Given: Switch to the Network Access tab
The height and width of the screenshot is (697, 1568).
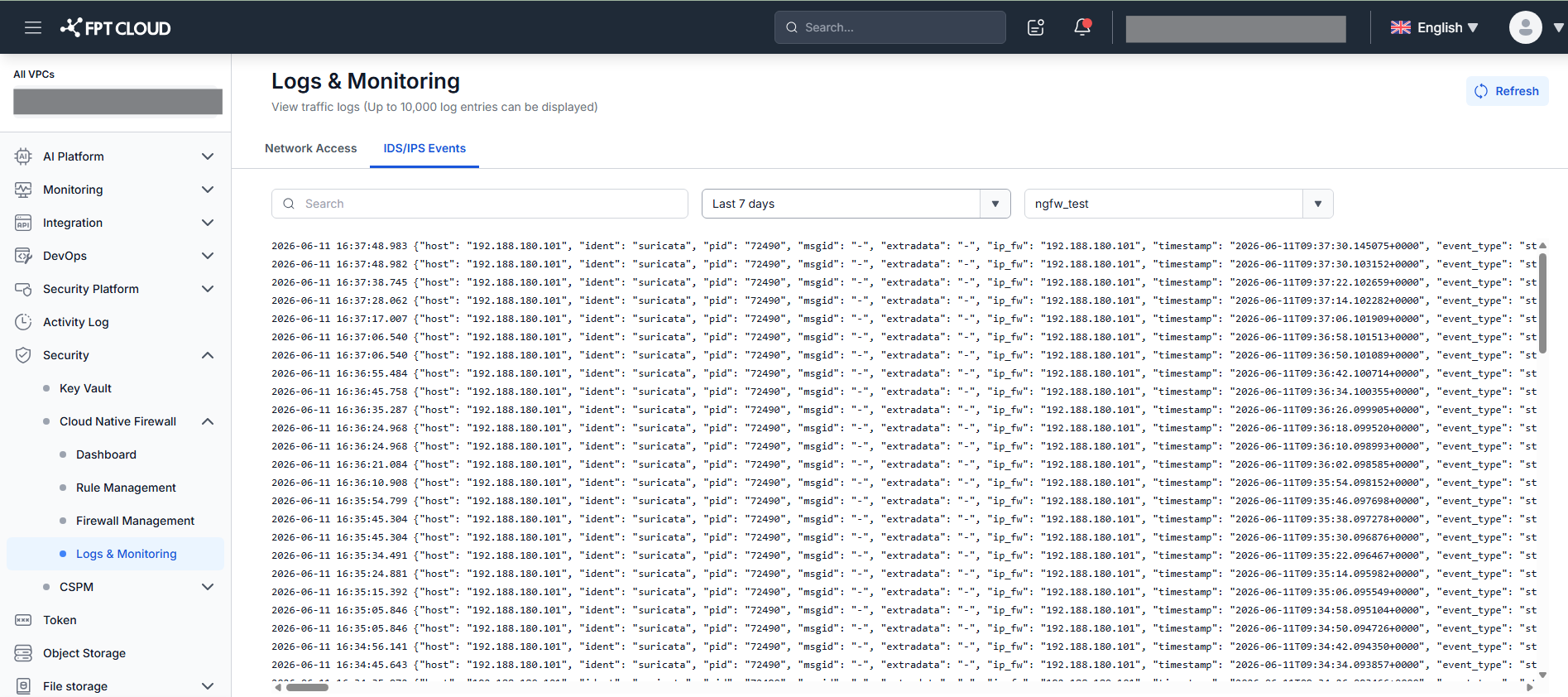Looking at the screenshot, I should (x=311, y=148).
